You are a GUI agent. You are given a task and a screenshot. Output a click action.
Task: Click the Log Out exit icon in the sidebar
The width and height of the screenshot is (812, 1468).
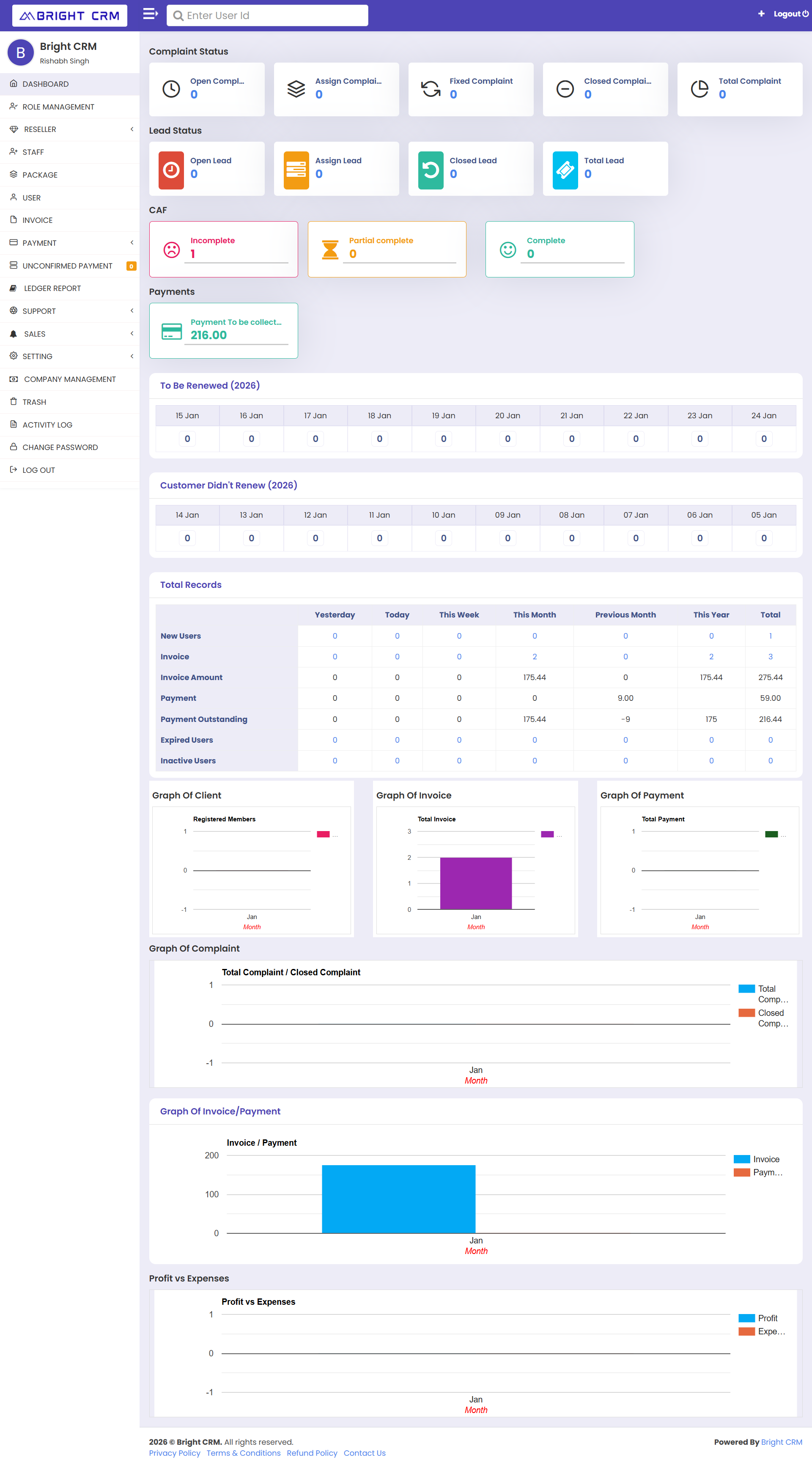(x=13, y=469)
